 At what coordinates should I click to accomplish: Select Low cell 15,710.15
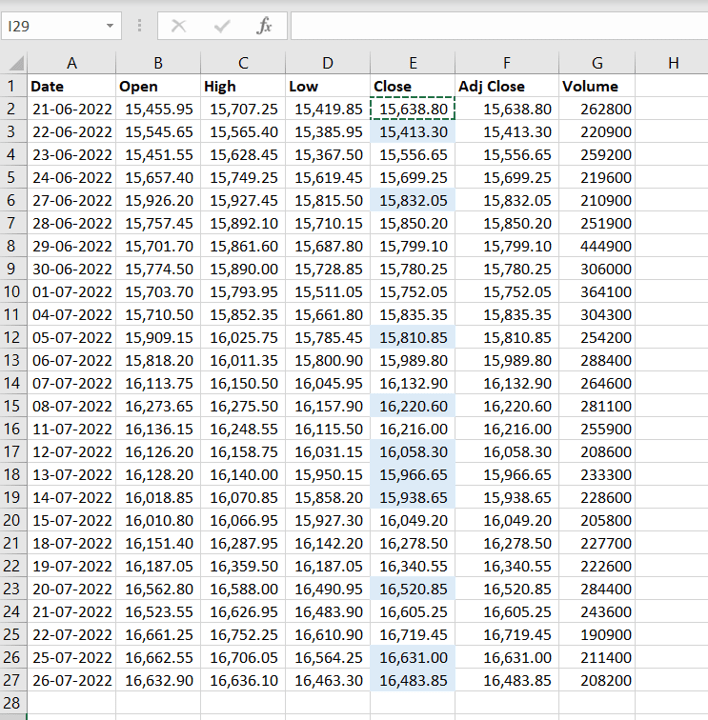pos(328,223)
